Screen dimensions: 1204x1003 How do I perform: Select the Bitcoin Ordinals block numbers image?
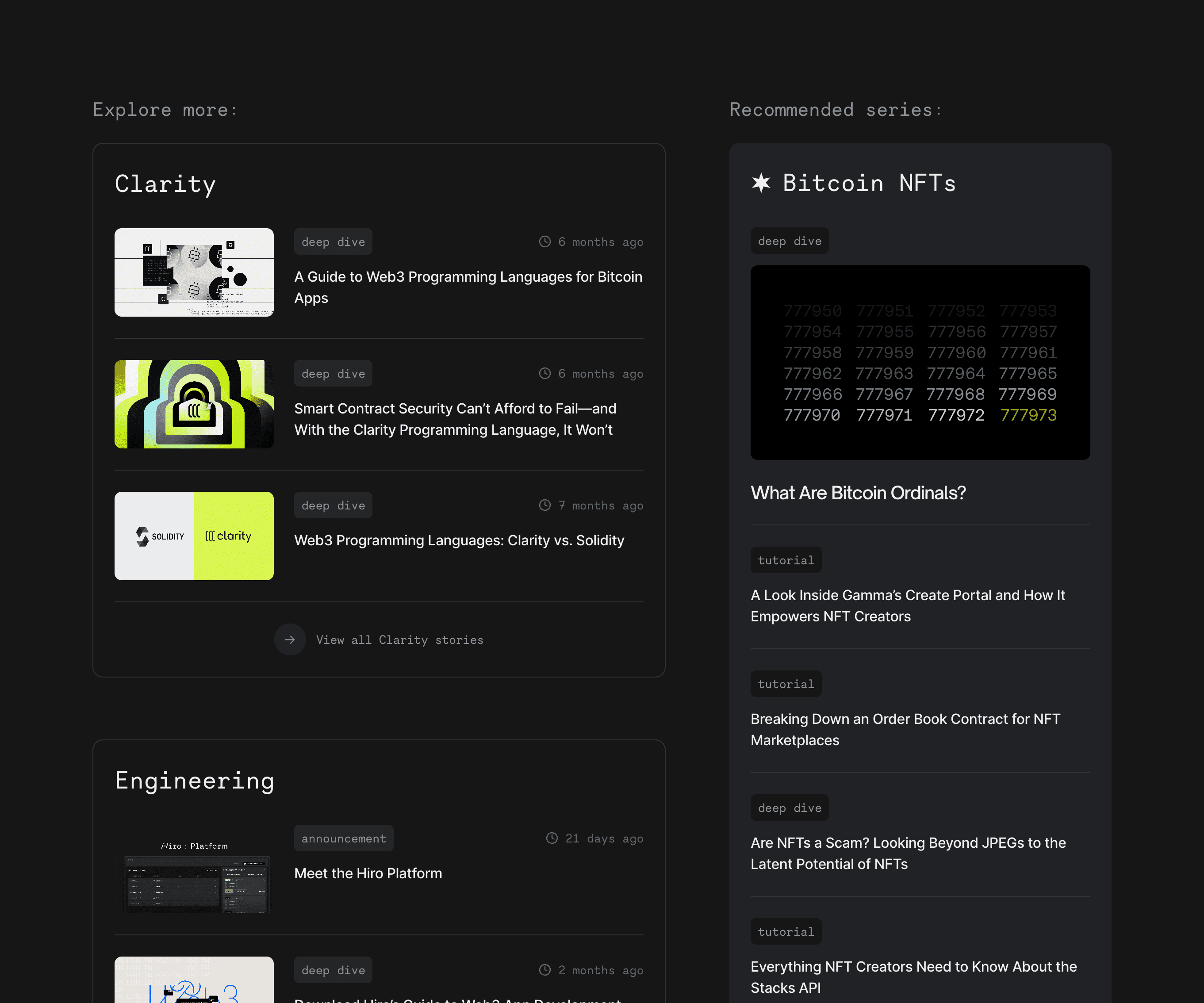pos(921,363)
